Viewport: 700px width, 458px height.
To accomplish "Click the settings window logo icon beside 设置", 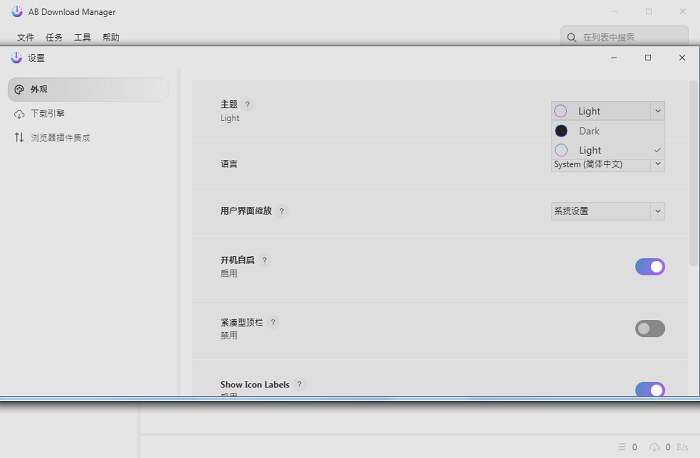I will point(17,58).
